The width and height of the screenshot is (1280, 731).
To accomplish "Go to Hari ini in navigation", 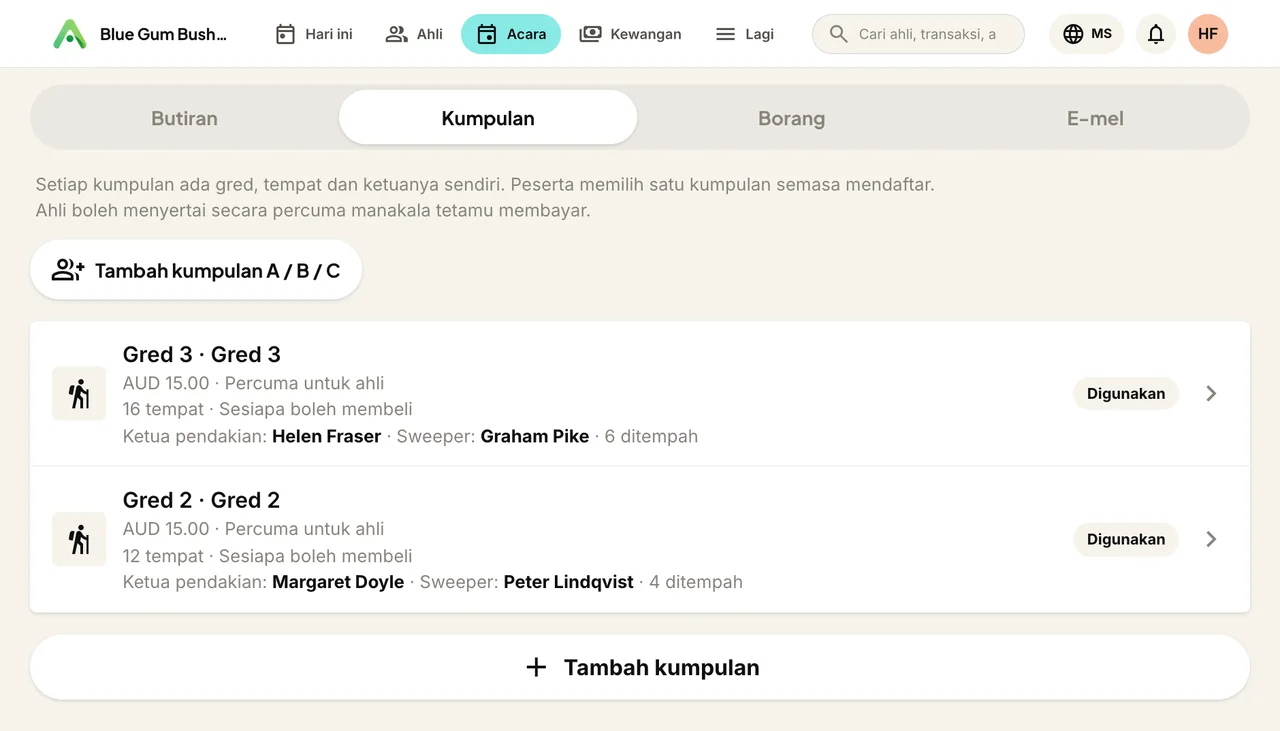I will click(x=314, y=34).
